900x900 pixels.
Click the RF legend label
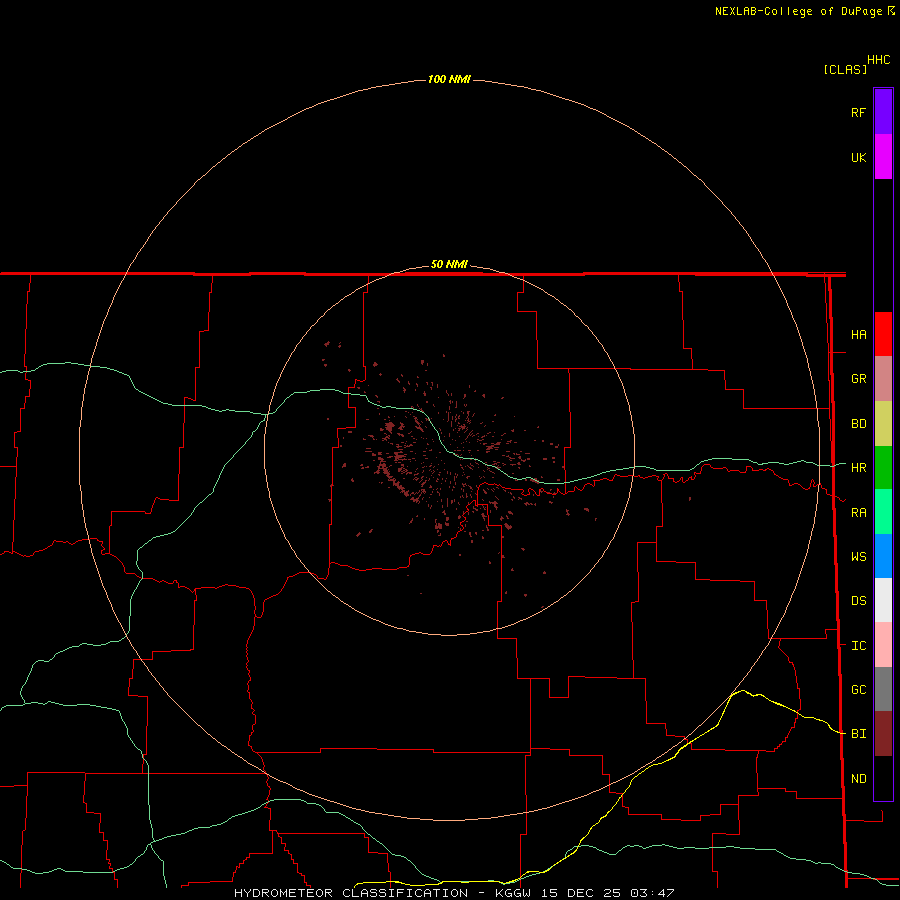pos(858,112)
